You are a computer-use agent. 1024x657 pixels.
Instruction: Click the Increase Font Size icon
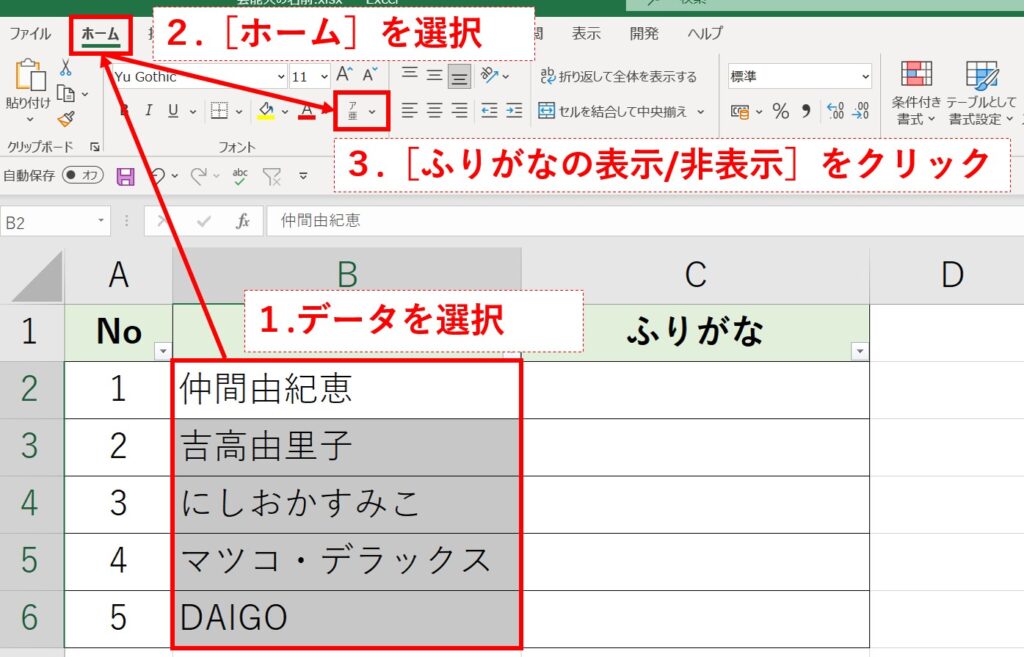(x=343, y=75)
